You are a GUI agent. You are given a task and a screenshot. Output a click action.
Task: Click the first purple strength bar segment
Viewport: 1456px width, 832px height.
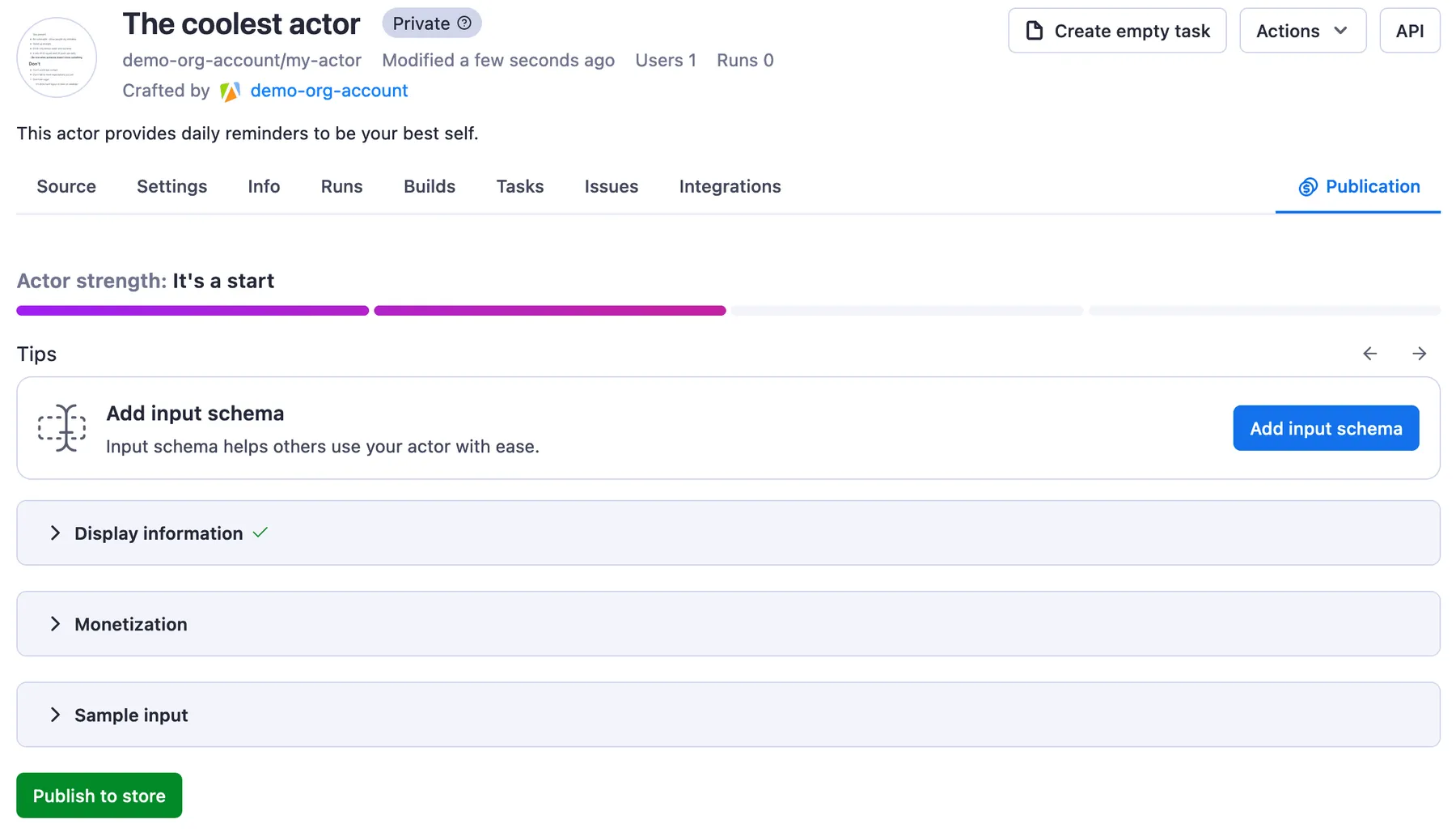pyautogui.click(x=193, y=311)
